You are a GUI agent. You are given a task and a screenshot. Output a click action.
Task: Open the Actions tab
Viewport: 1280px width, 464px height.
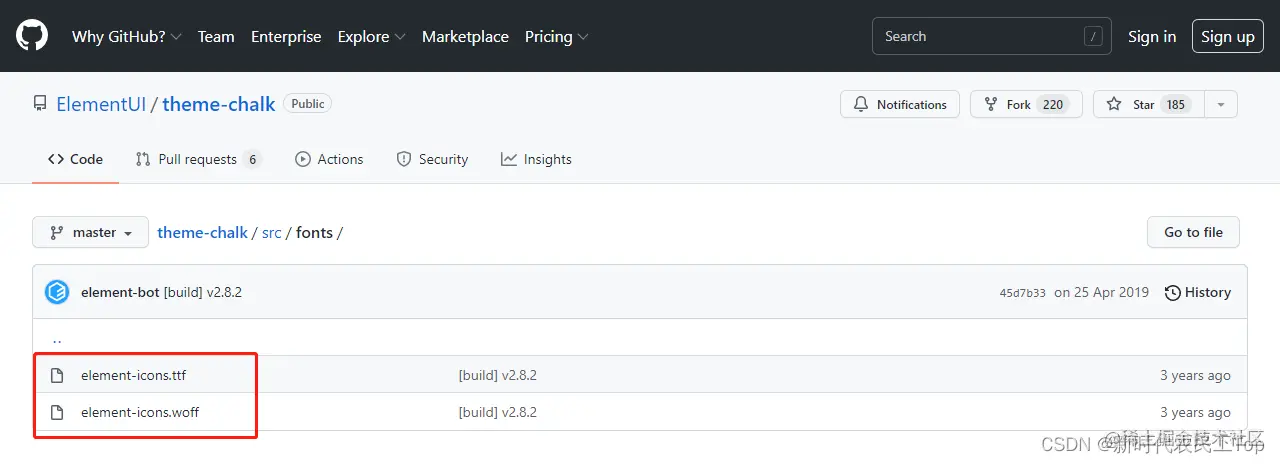tap(329, 159)
